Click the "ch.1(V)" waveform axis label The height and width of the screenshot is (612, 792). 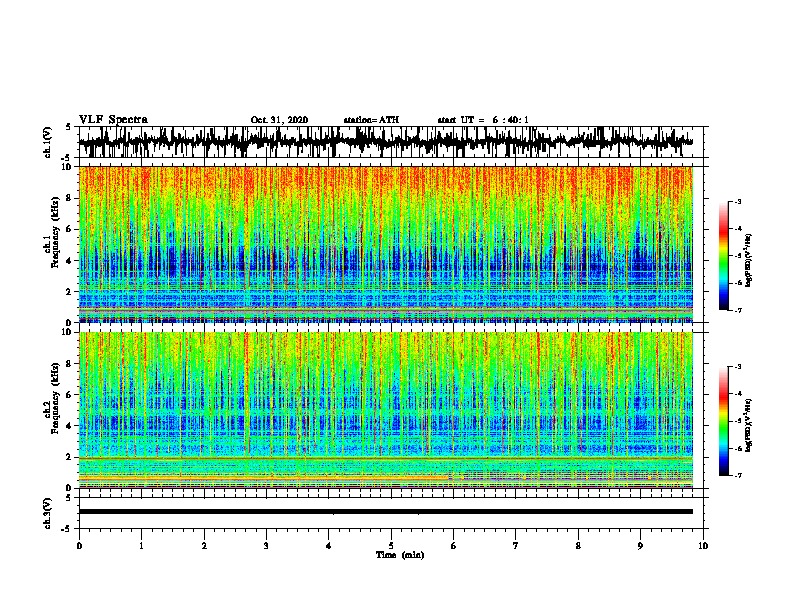(48, 142)
